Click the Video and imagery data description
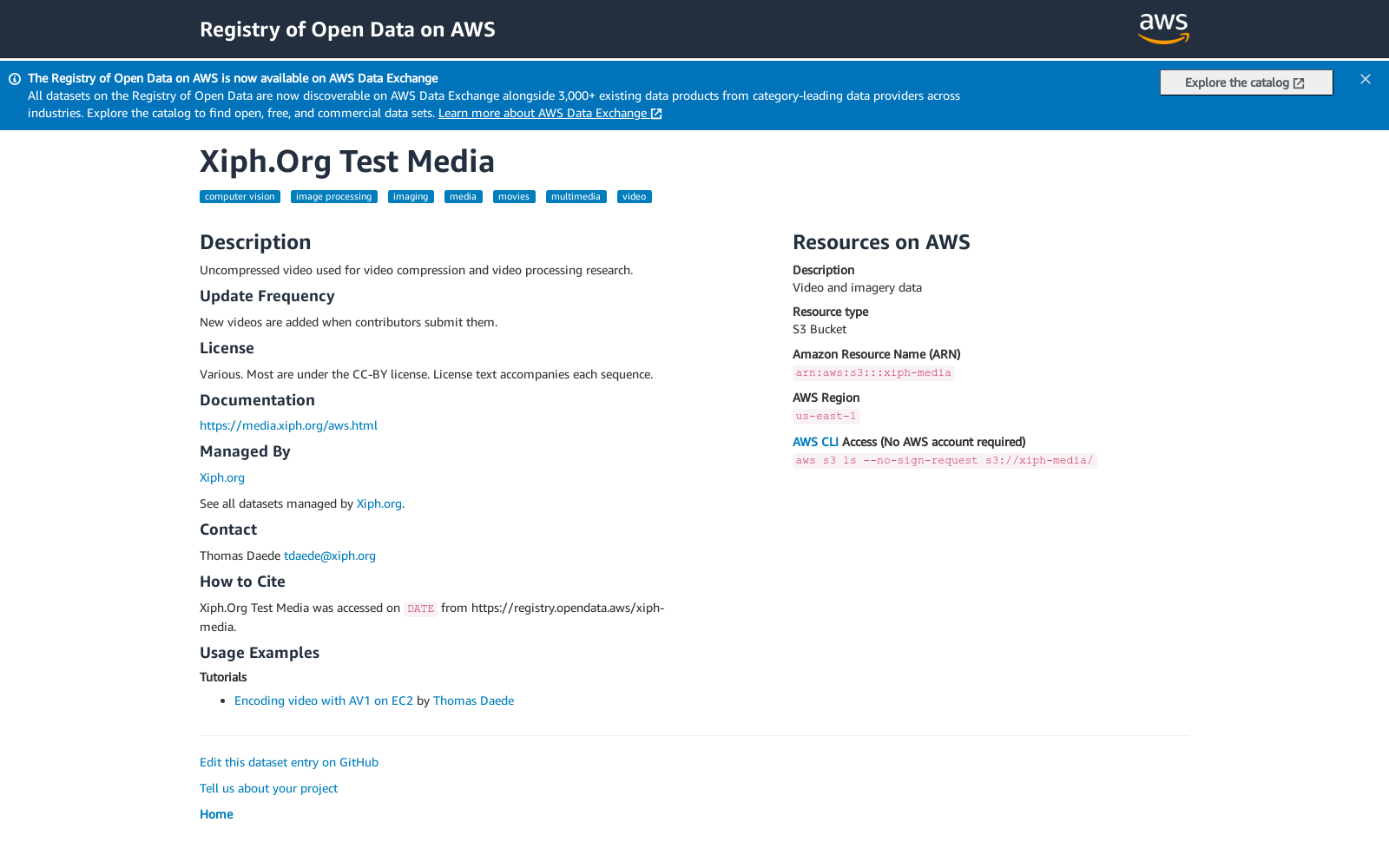Image resolution: width=1389 pixels, height=868 pixels. (x=857, y=287)
